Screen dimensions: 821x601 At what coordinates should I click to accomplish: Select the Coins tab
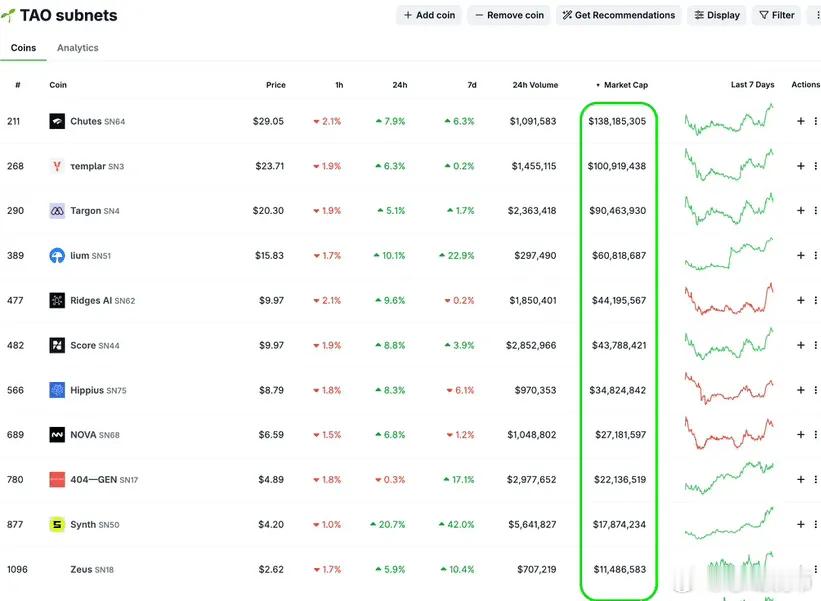(24, 47)
